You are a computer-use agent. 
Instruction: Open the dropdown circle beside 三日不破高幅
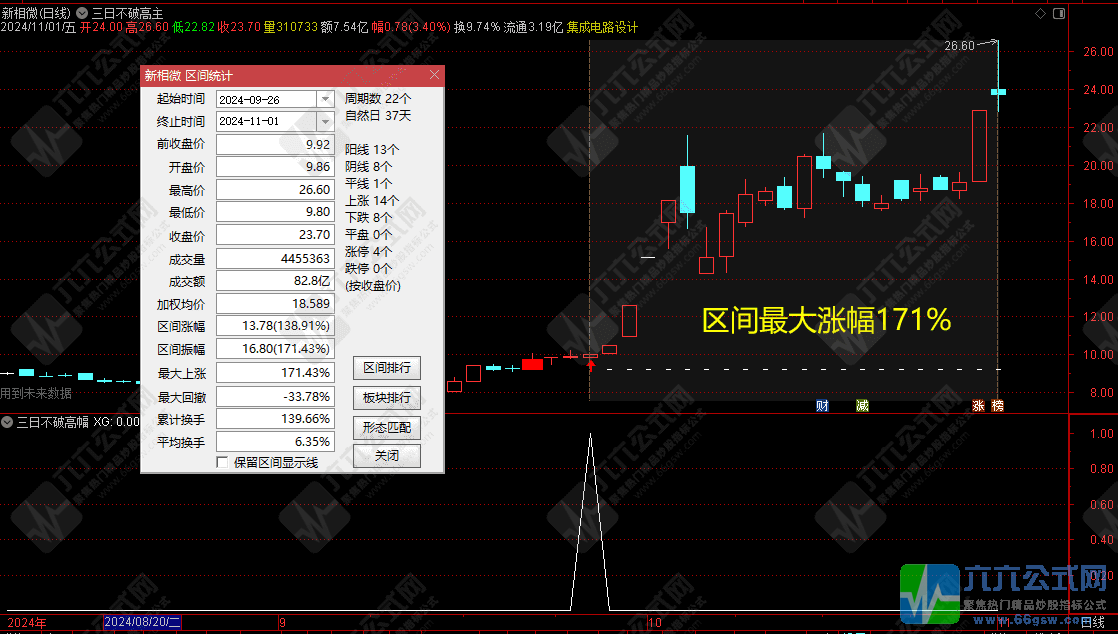click(7, 422)
